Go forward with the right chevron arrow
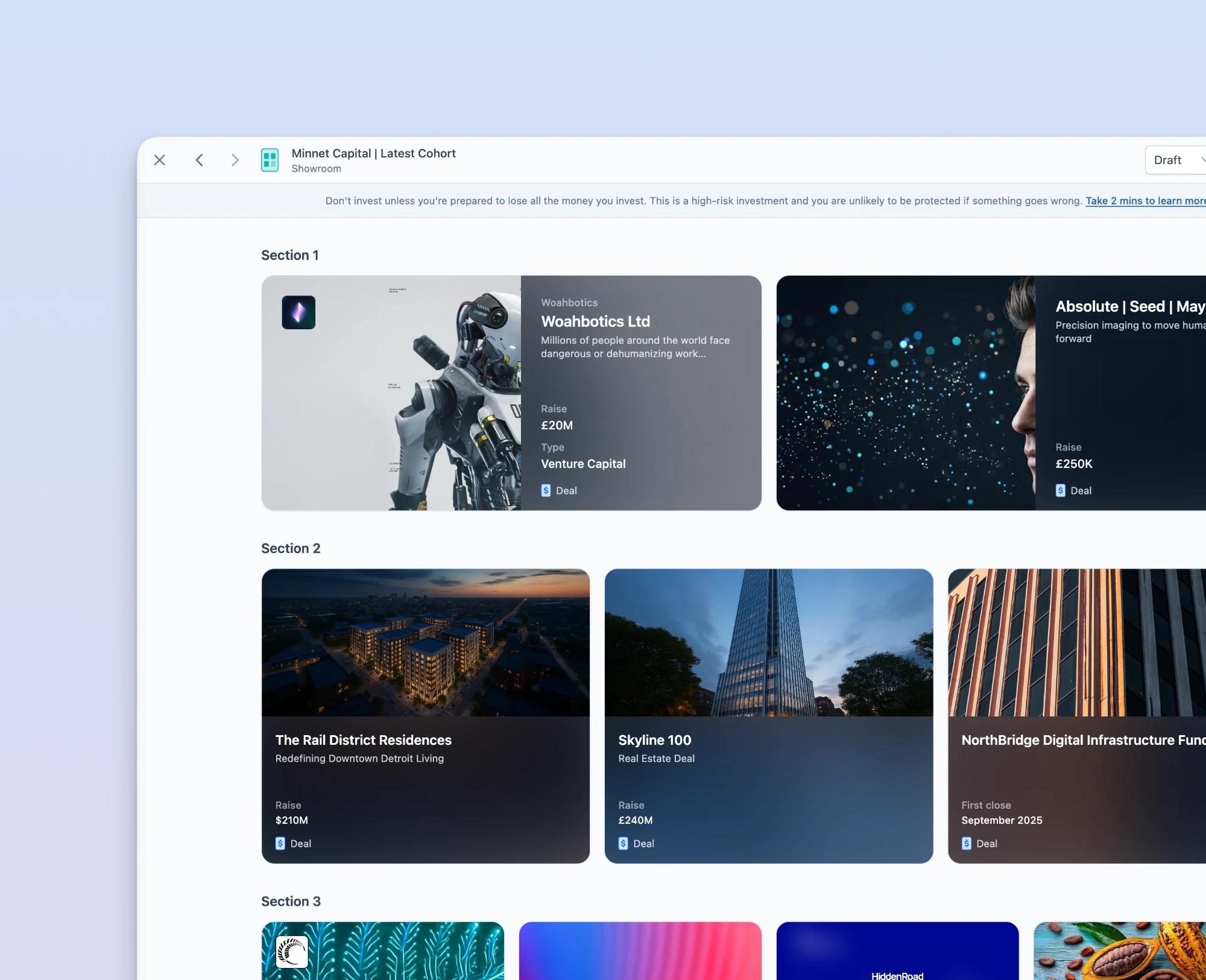Image resolution: width=1206 pixels, height=980 pixels. coord(235,160)
